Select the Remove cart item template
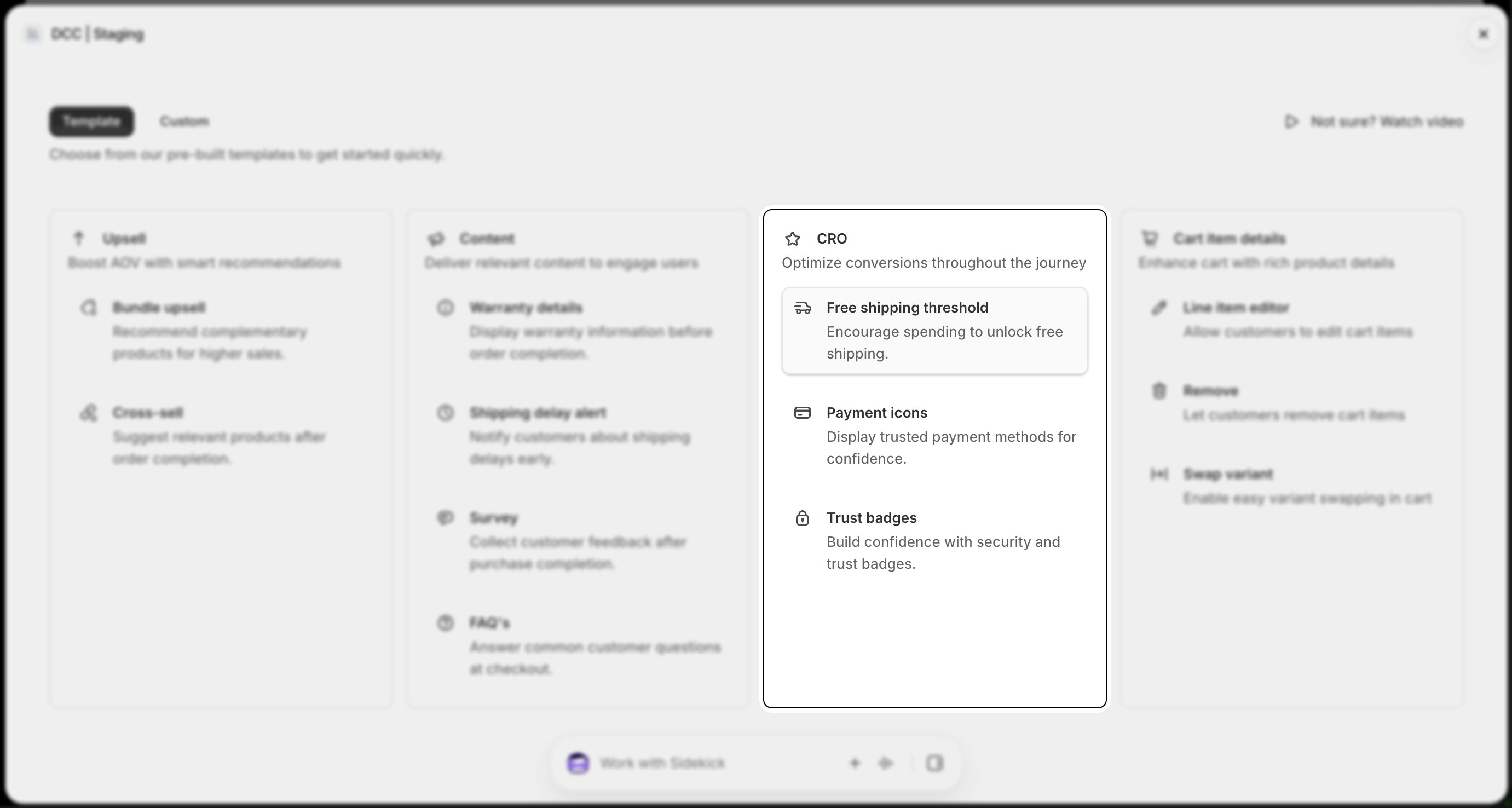The width and height of the screenshot is (1512, 808). coord(1291,403)
